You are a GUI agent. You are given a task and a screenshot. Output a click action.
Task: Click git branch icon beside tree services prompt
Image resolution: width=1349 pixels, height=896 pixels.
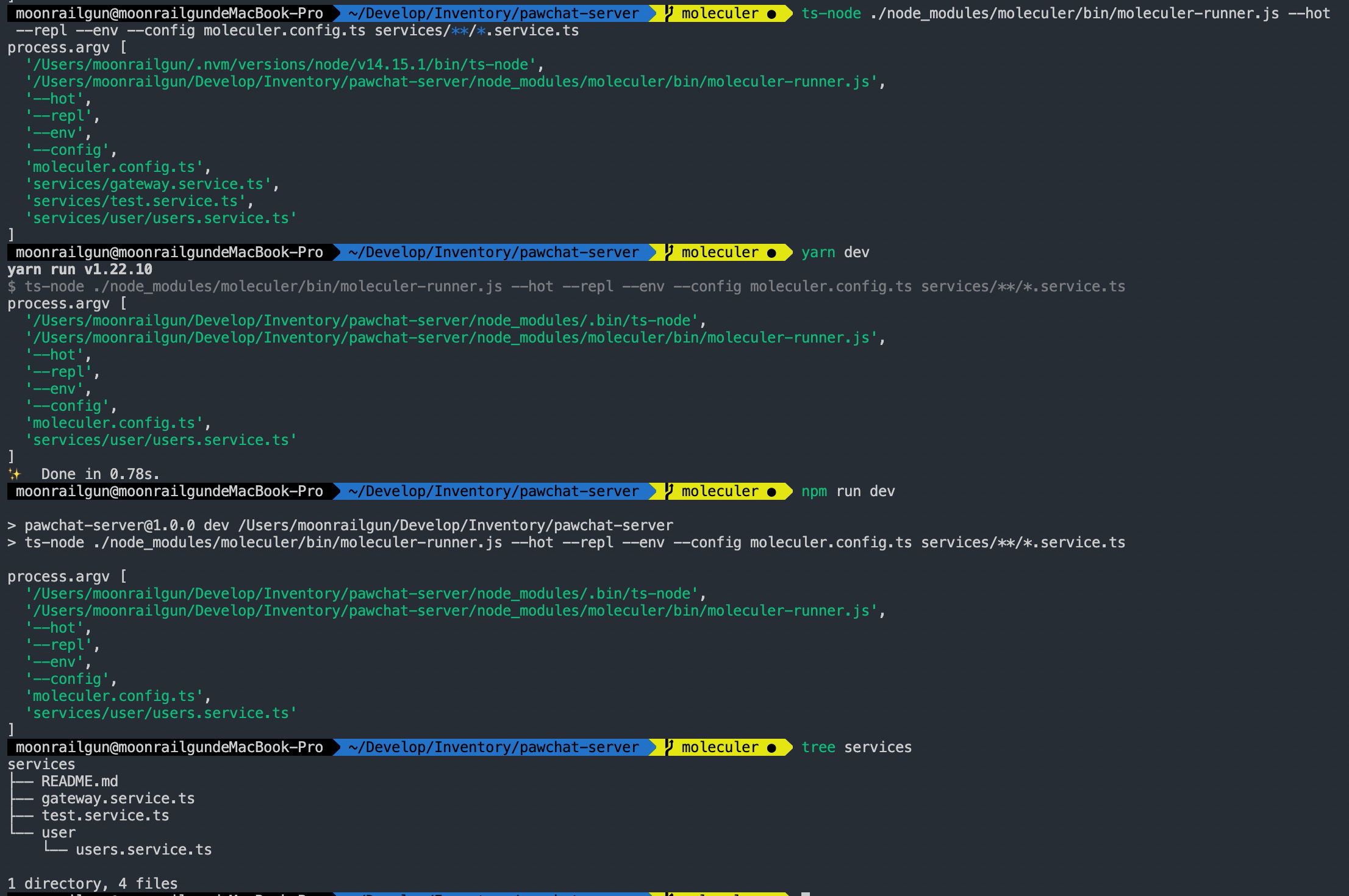click(x=670, y=747)
